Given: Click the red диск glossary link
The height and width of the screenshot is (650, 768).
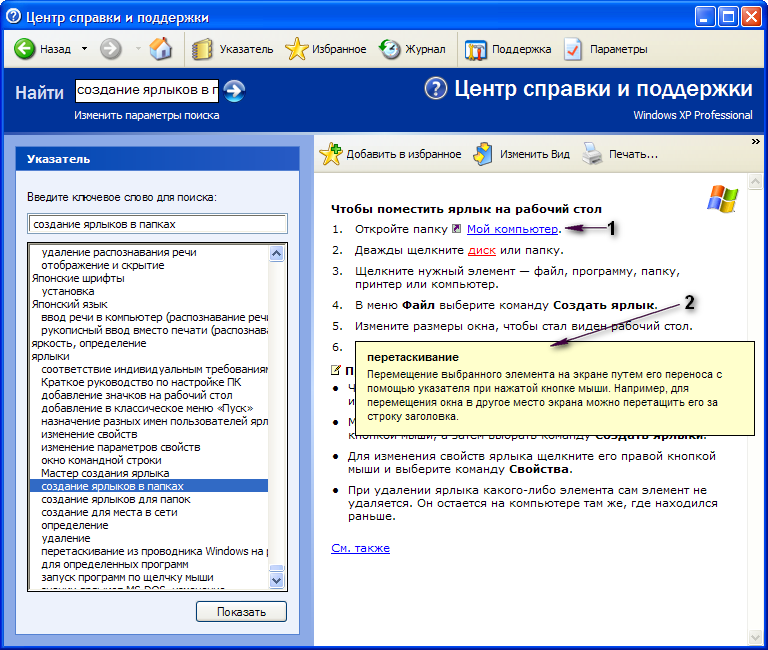Looking at the screenshot, I should 482,250.
